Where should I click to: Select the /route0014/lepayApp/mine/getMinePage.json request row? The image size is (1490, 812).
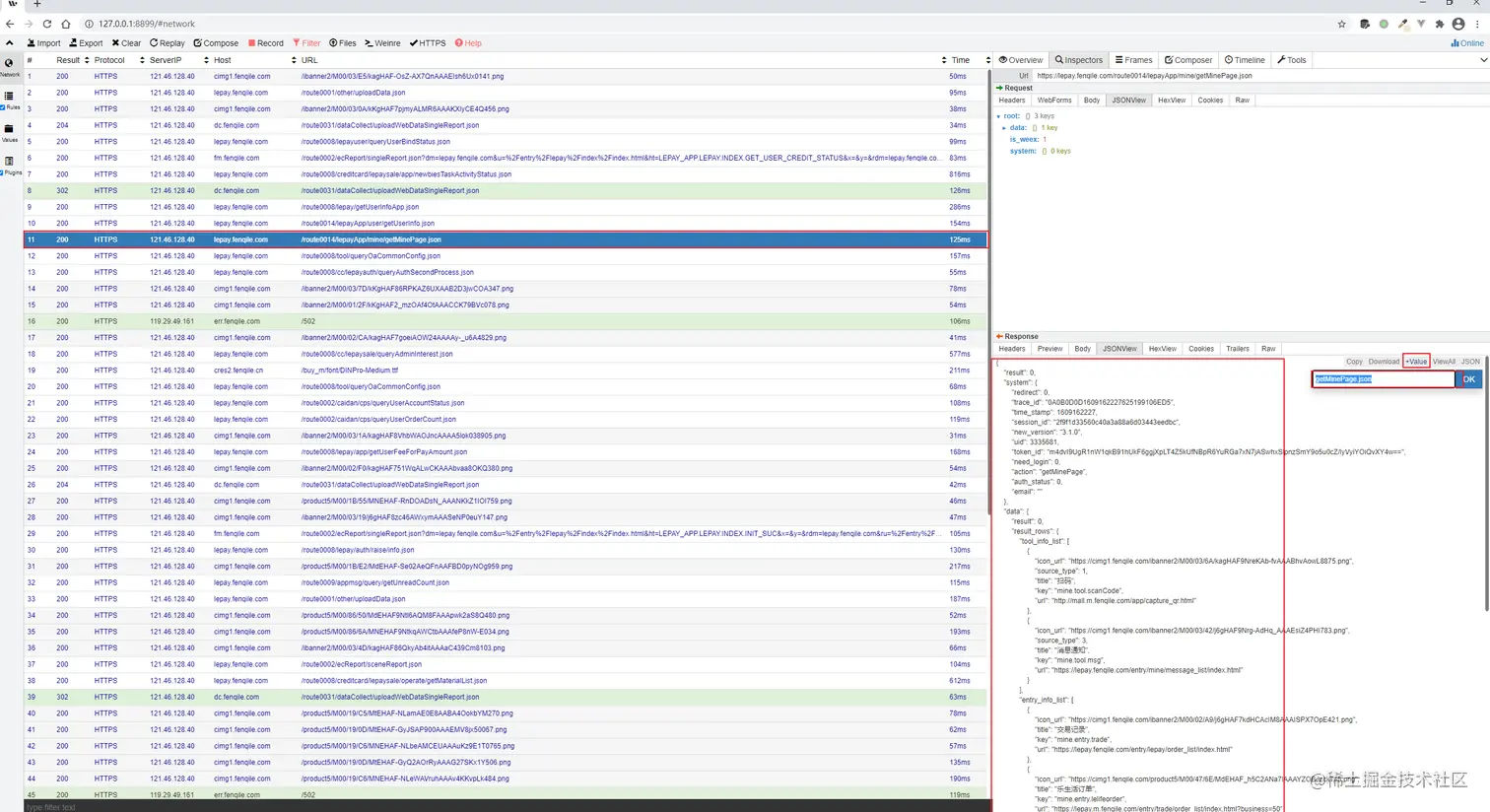(505, 239)
